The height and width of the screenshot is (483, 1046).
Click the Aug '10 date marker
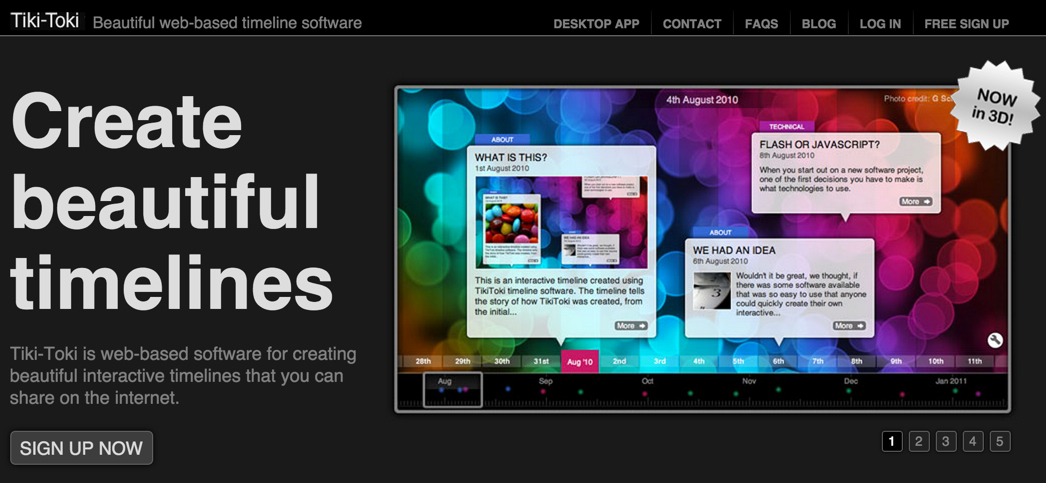(580, 361)
